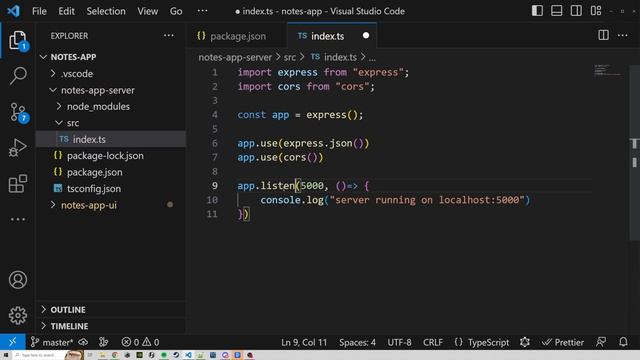Click the minimap code preview
The height and width of the screenshot is (360, 640).
coord(607,70)
